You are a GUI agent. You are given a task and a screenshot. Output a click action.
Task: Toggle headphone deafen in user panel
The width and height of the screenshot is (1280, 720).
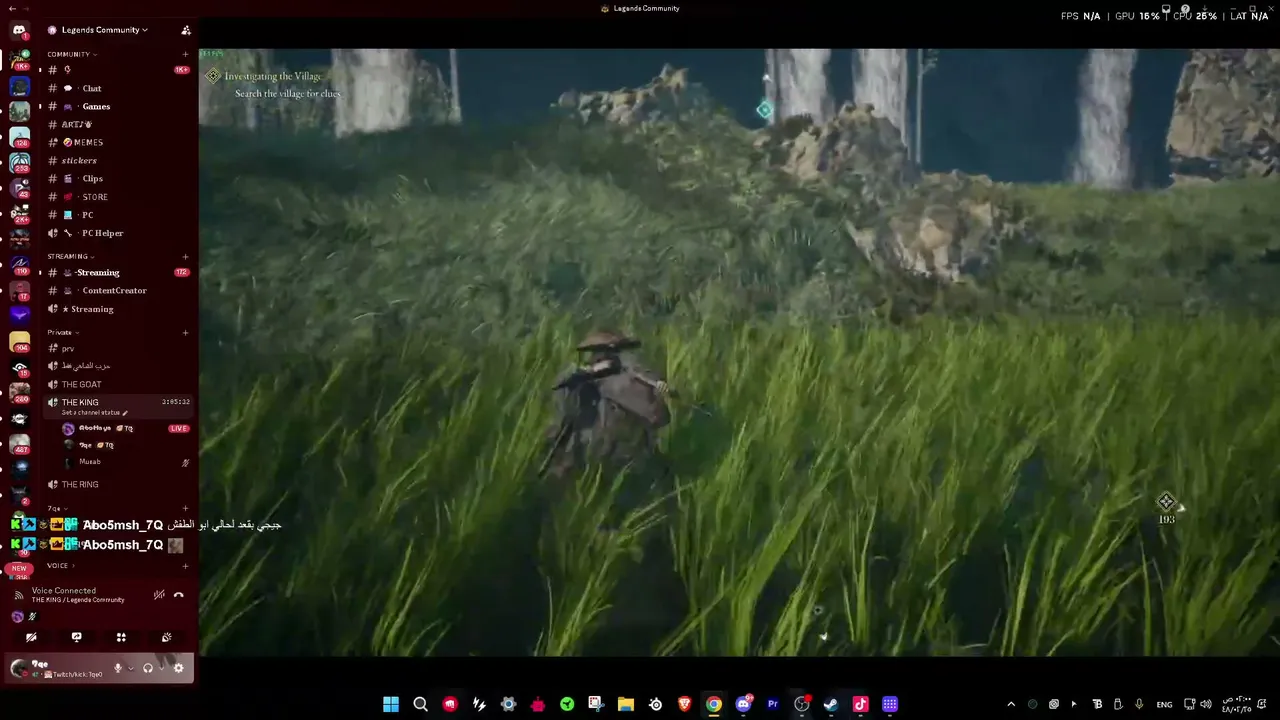pyautogui.click(x=148, y=668)
